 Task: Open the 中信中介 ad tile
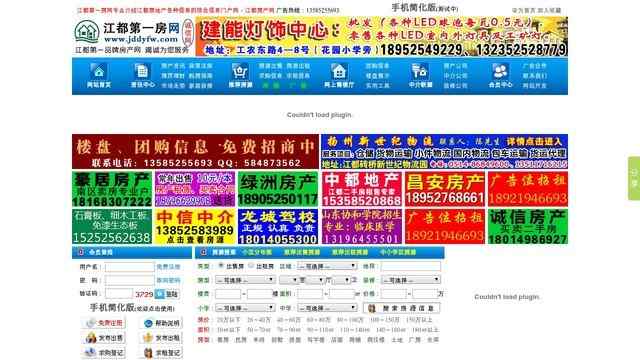[x=195, y=227]
